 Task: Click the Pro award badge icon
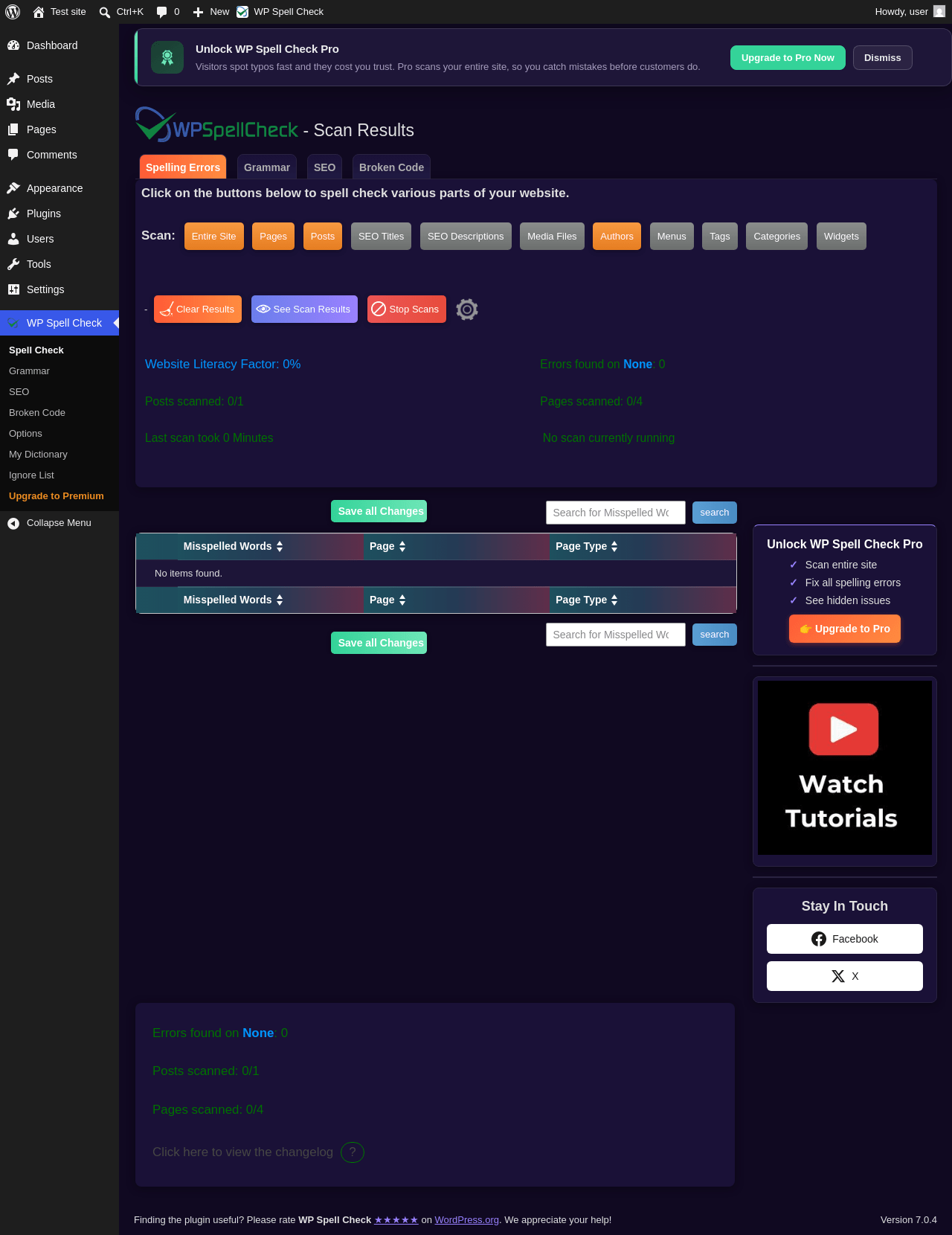tap(167, 57)
